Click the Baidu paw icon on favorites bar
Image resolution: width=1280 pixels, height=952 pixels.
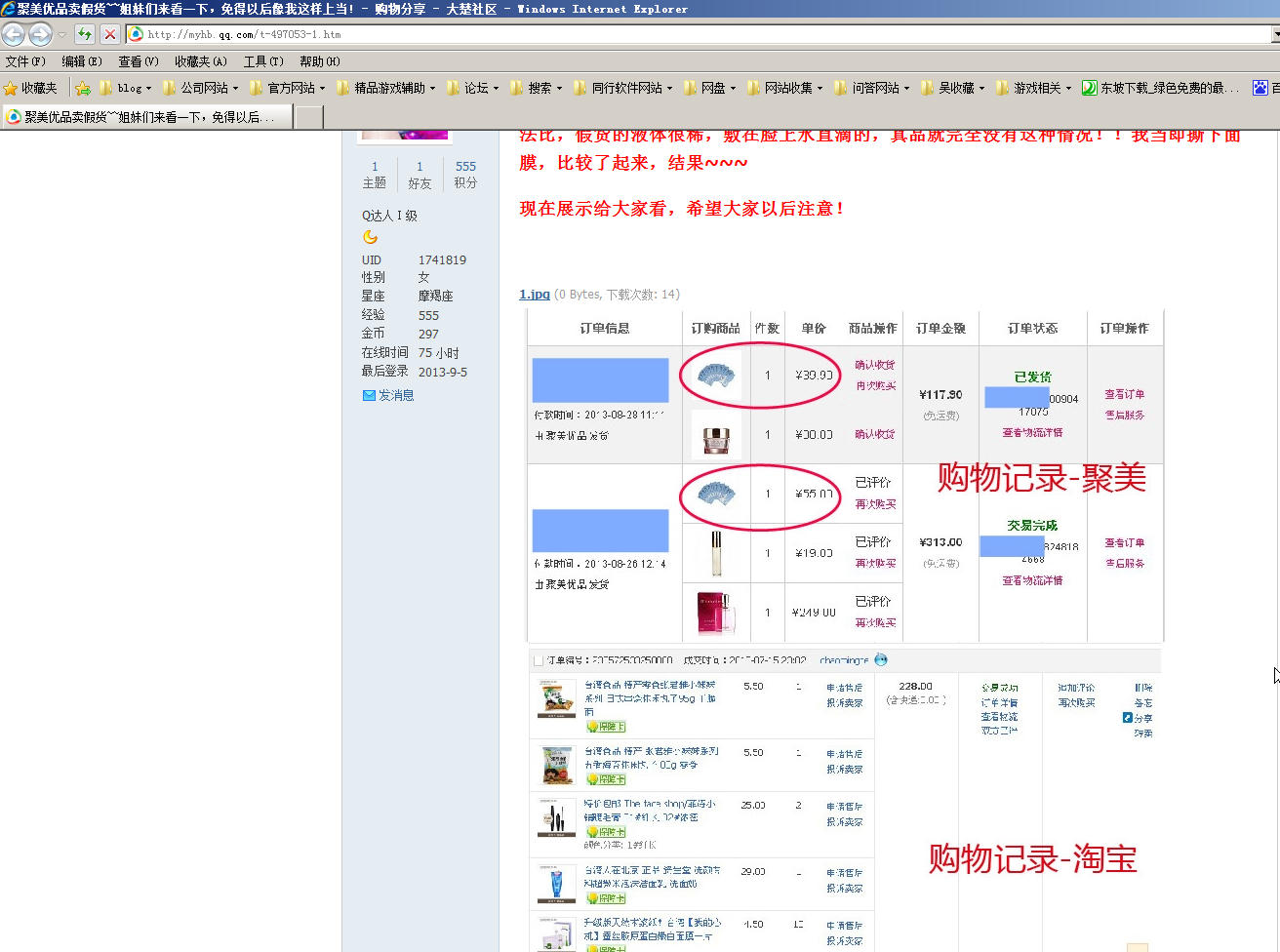tap(1260, 88)
